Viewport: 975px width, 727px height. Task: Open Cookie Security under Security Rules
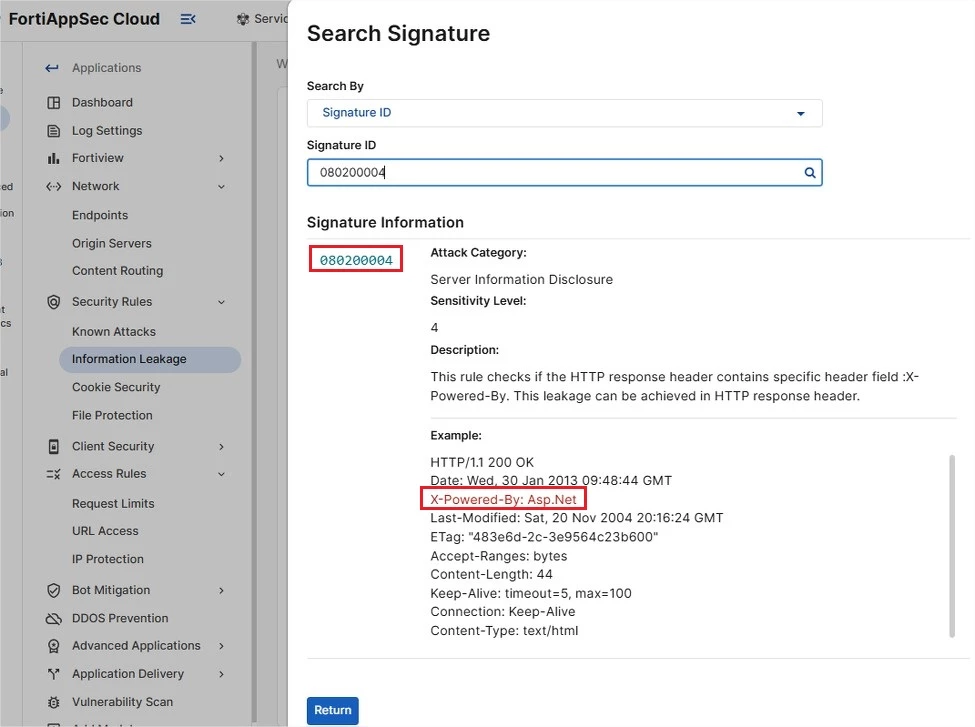coord(116,387)
